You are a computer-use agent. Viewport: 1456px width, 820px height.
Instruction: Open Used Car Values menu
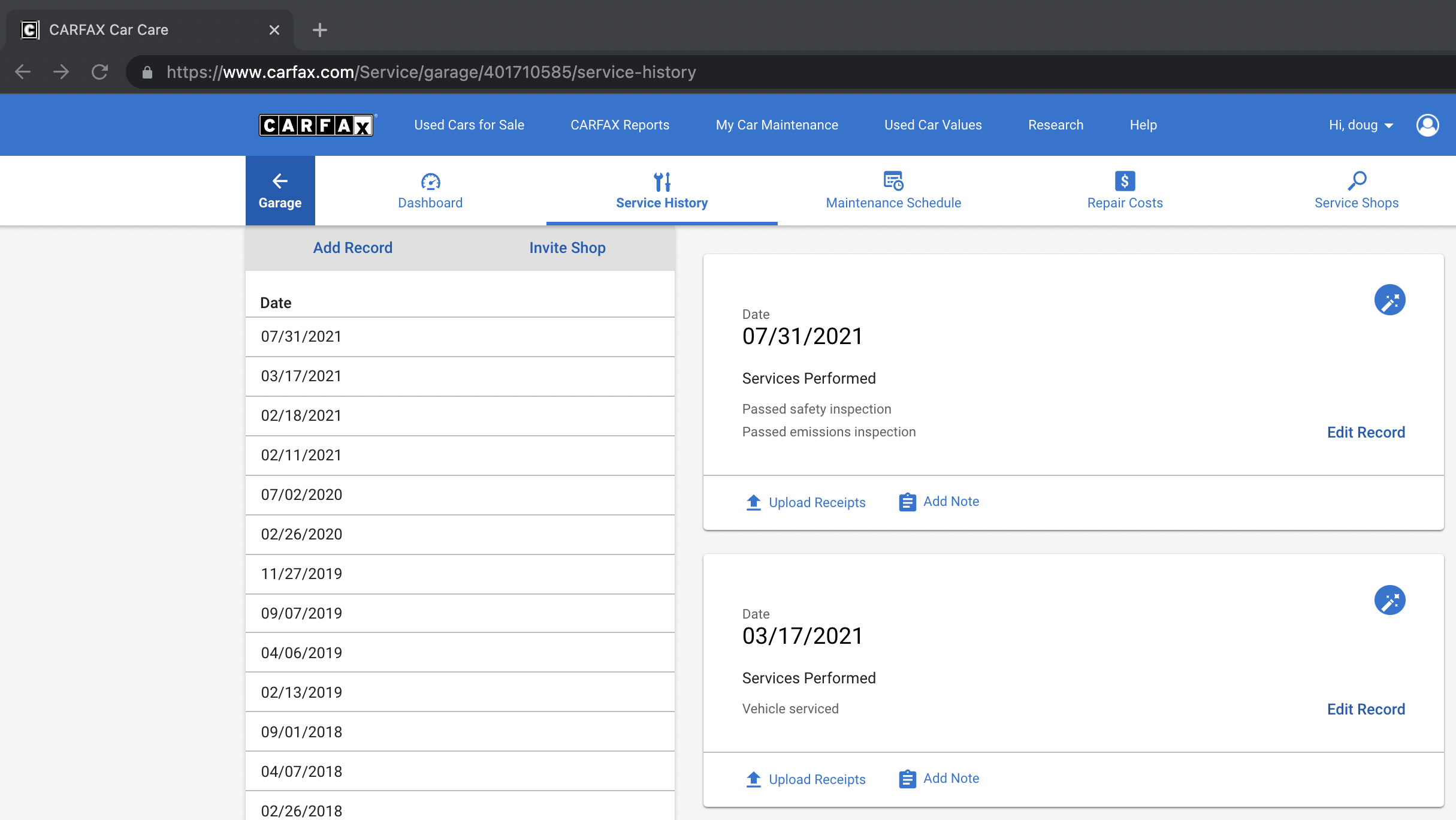tap(933, 125)
